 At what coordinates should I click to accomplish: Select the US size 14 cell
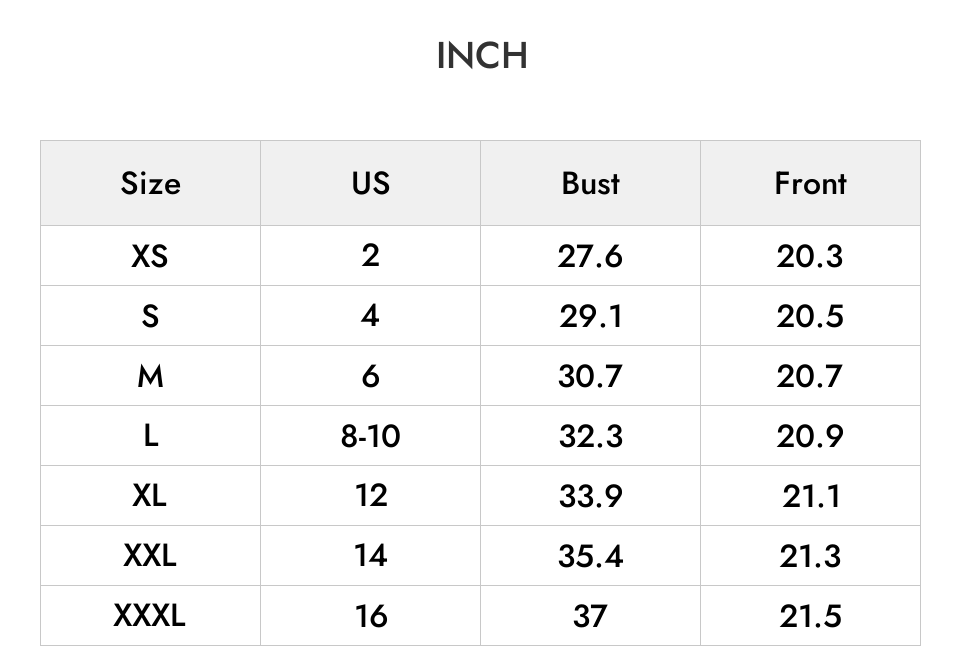click(x=370, y=556)
